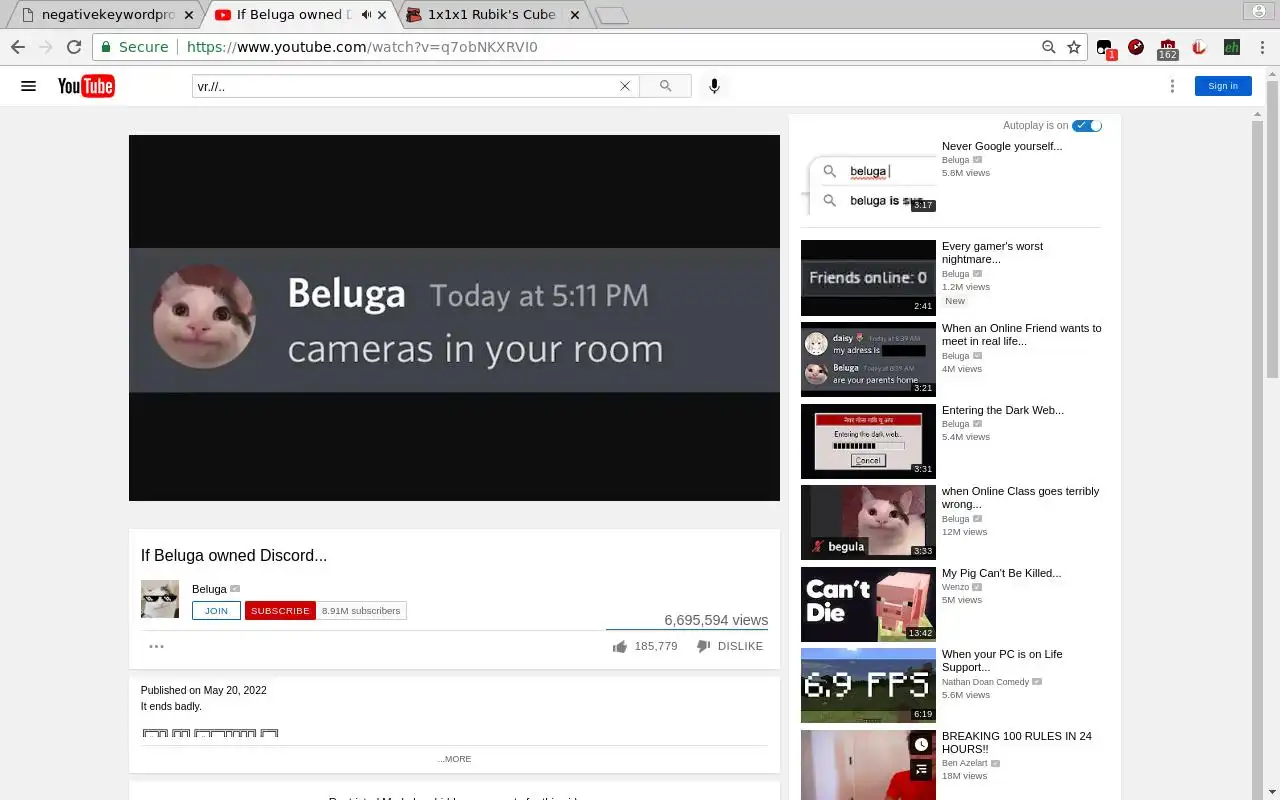Open Online Class goes wrong thumbnail
1280x800 pixels.
tap(868, 522)
